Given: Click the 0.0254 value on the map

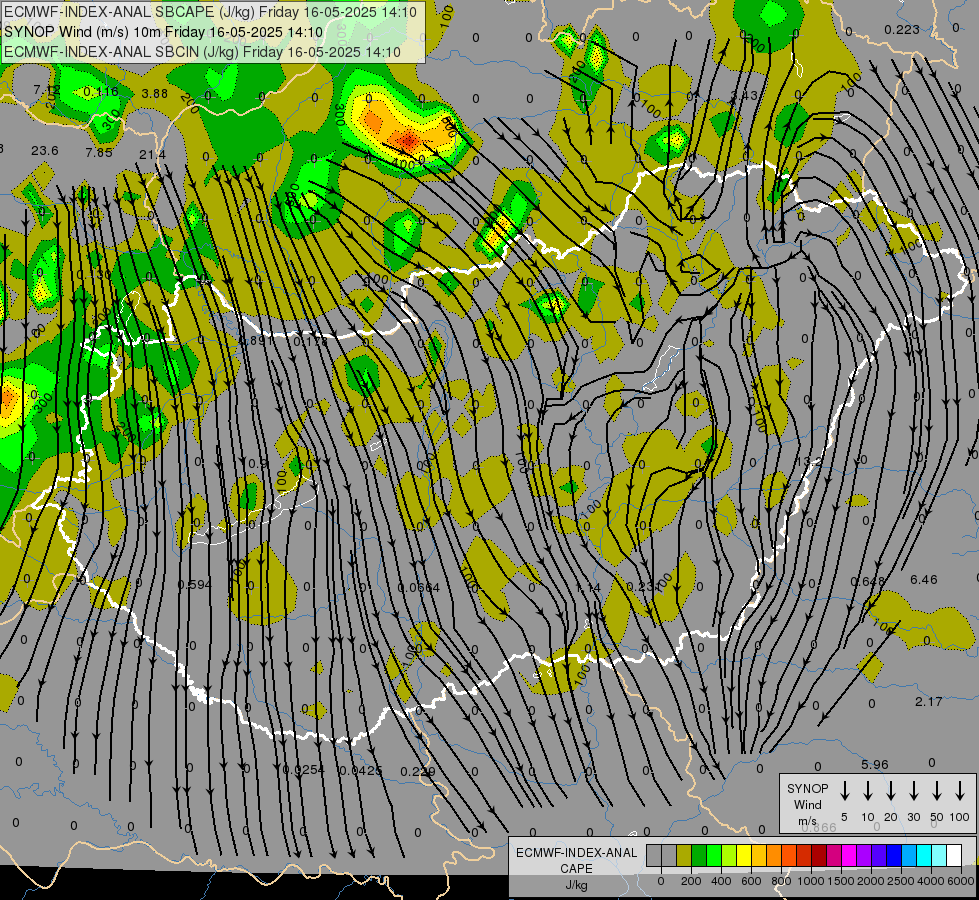Looking at the screenshot, I should pyautogui.click(x=304, y=769).
